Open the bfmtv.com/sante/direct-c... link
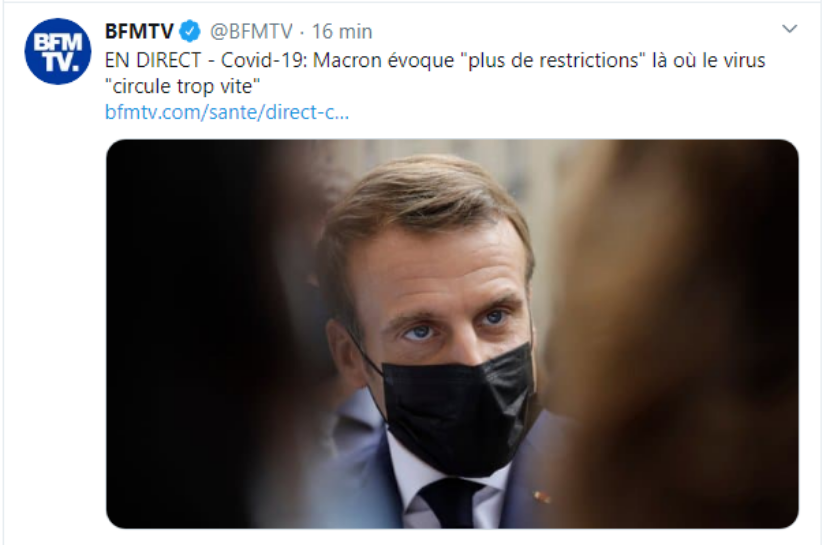Image resolution: width=827 pixels, height=556 pixels. coord(227,112)
